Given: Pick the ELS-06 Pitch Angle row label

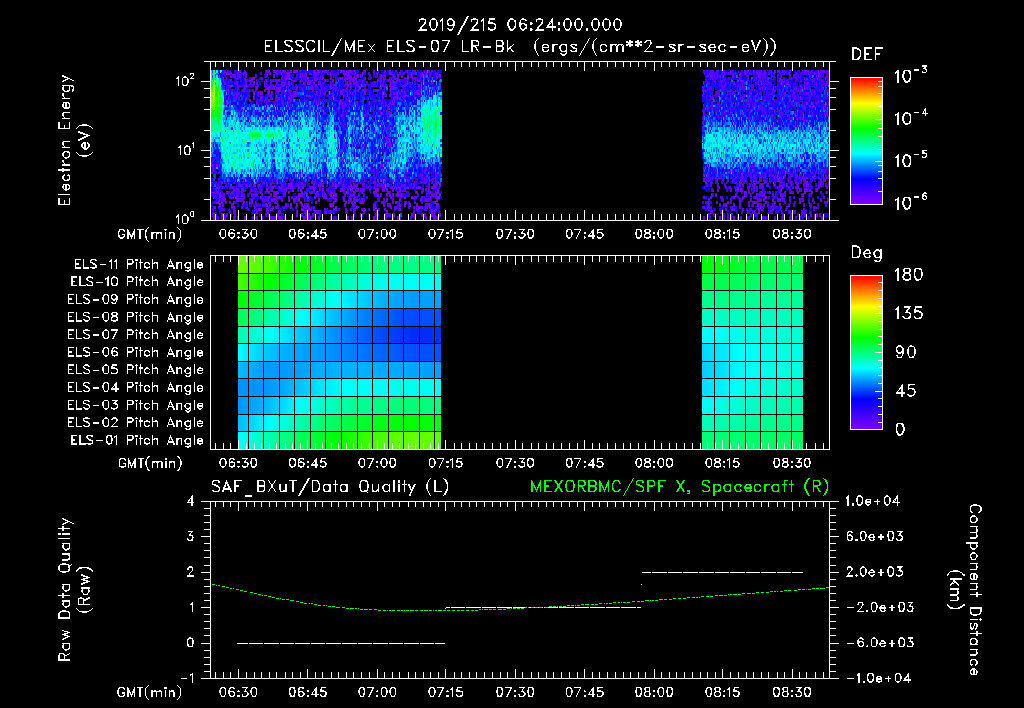Looking at the screenshot, I should 136,352.
